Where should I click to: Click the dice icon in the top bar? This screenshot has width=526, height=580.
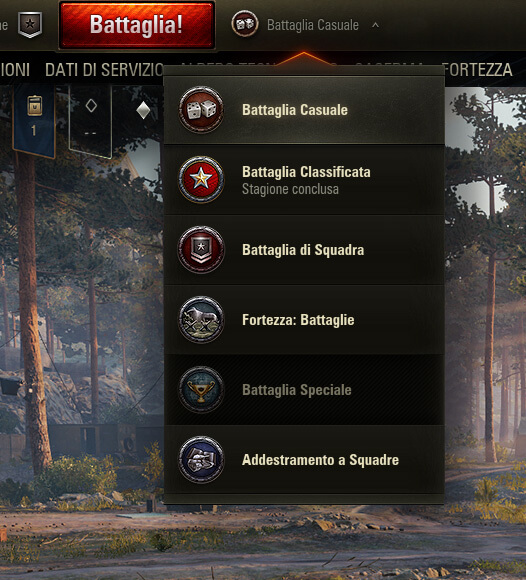[245, 24]
